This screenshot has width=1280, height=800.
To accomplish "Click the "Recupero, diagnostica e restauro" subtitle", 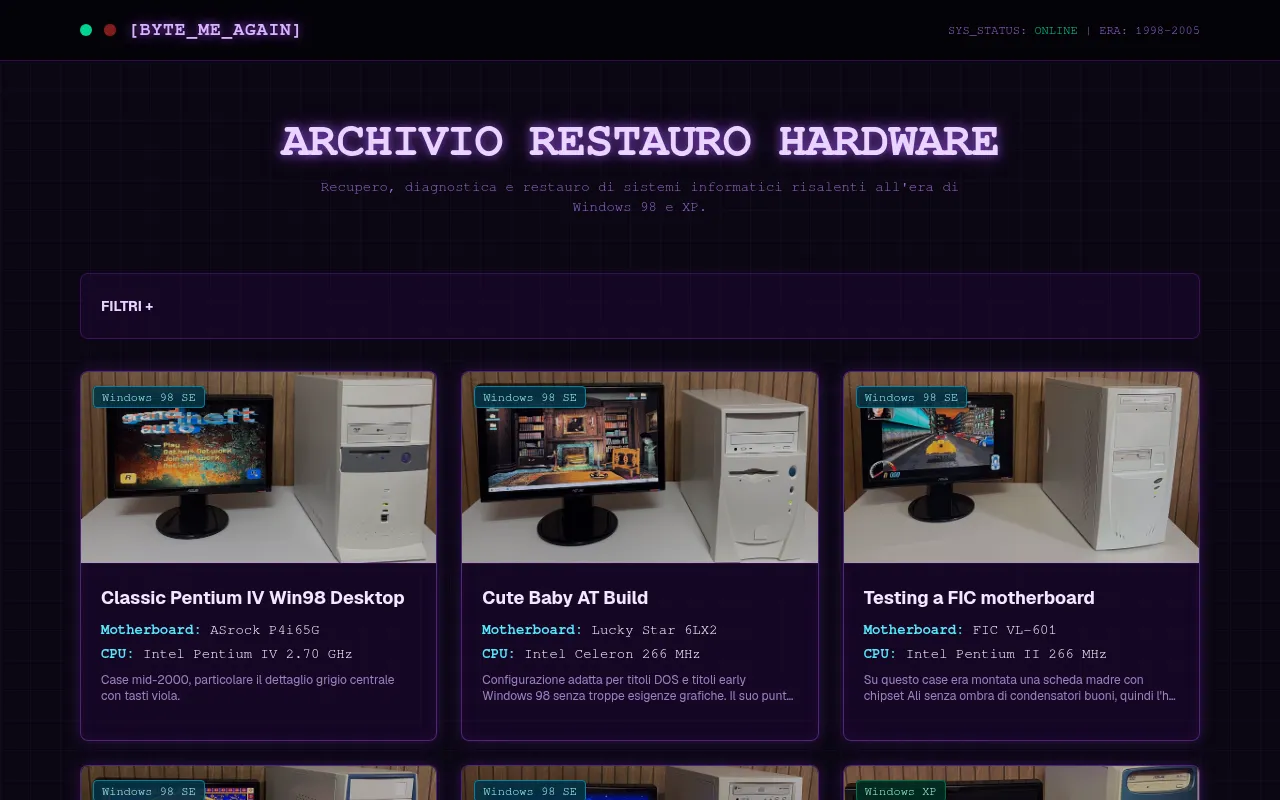I will pyautogui.click(x=640, y=197).
